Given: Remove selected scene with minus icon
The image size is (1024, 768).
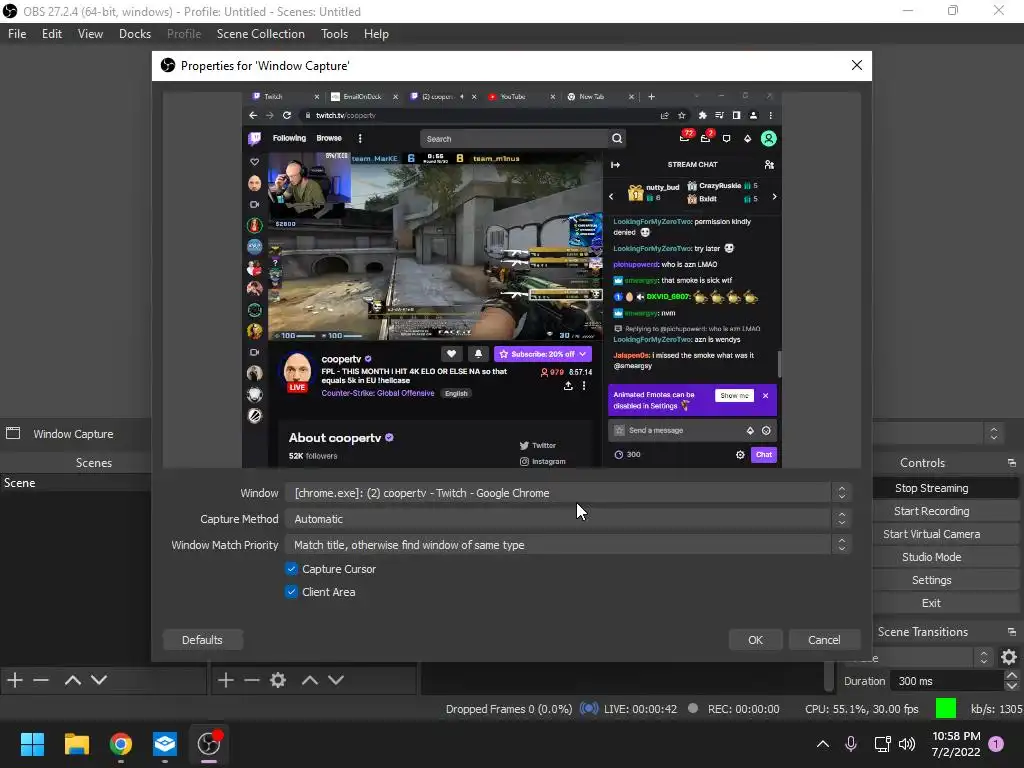Looking at the screenshot, I should pos(41,680).
